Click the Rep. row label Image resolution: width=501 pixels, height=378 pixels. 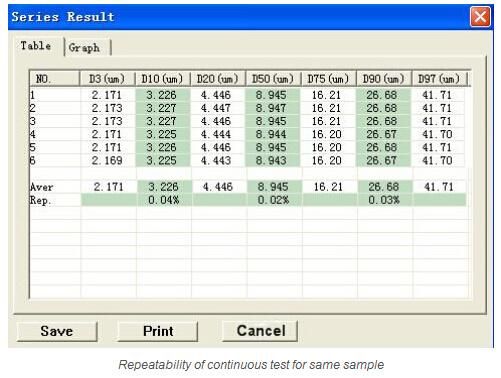(41, 200)
